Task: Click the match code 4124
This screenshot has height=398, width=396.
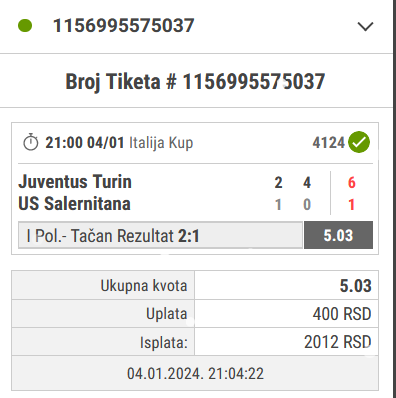Action: pos(329,143)
